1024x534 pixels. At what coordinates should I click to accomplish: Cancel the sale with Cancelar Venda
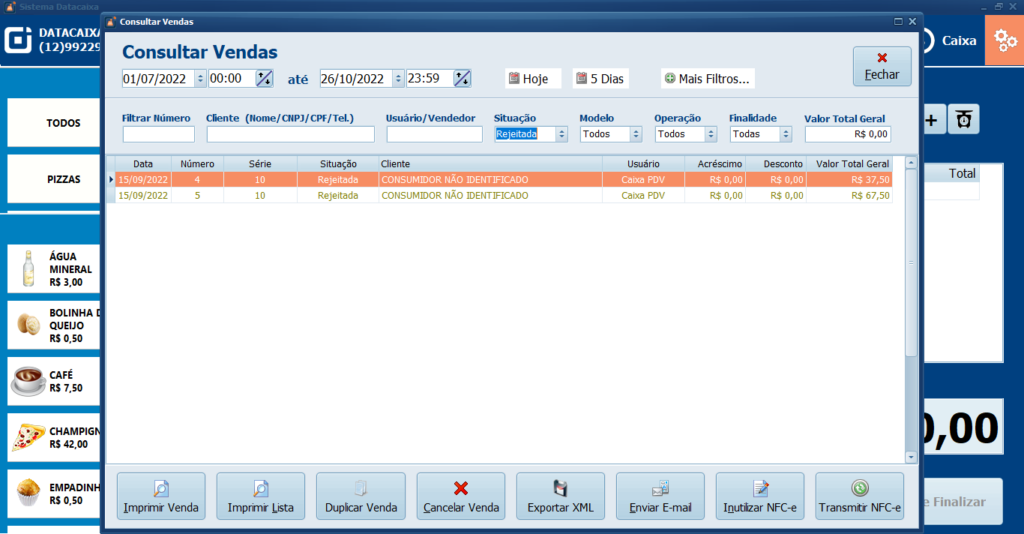point(461,496)
